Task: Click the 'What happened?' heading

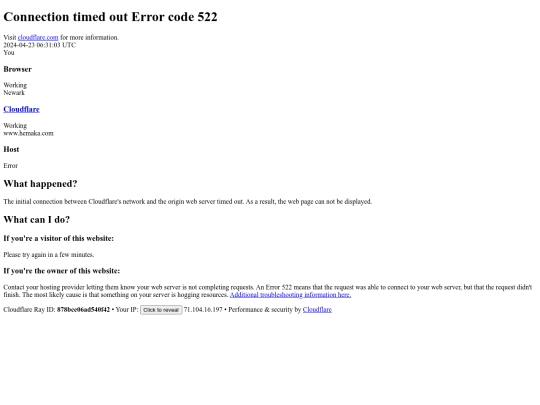Action: pyautogui.click(x=40, y=184)
